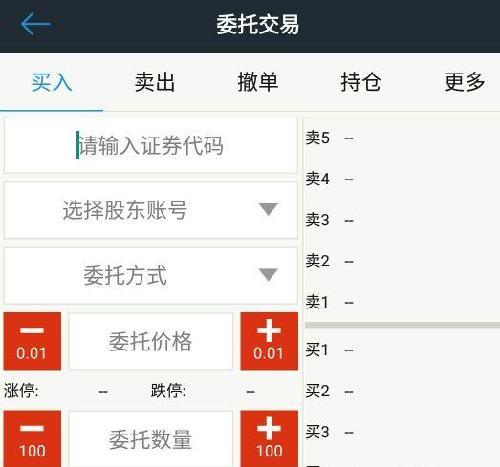Increase price by 0.01 plus button

(269, 341)
